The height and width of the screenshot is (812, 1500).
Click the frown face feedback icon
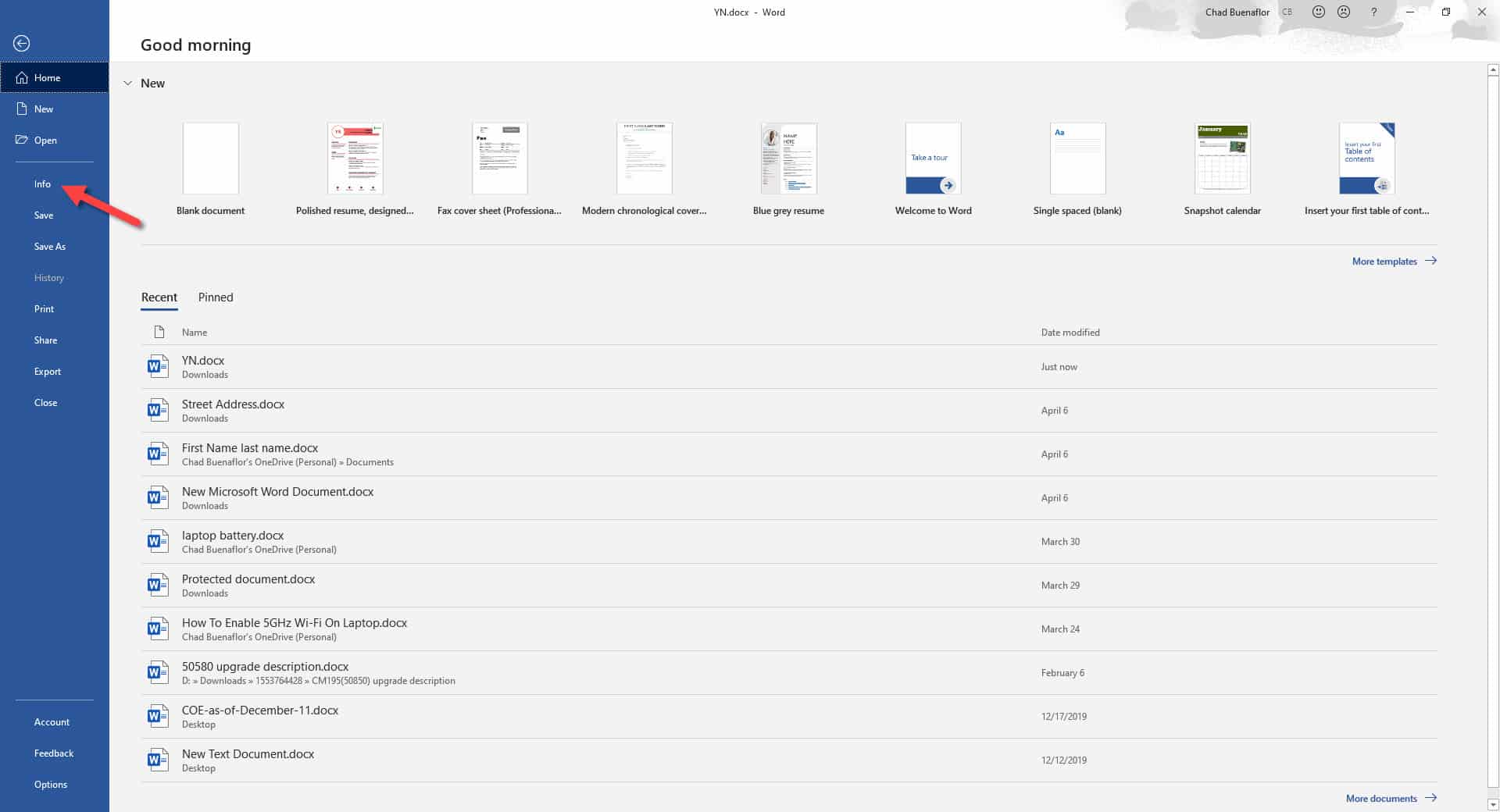tap(1344, 12)
